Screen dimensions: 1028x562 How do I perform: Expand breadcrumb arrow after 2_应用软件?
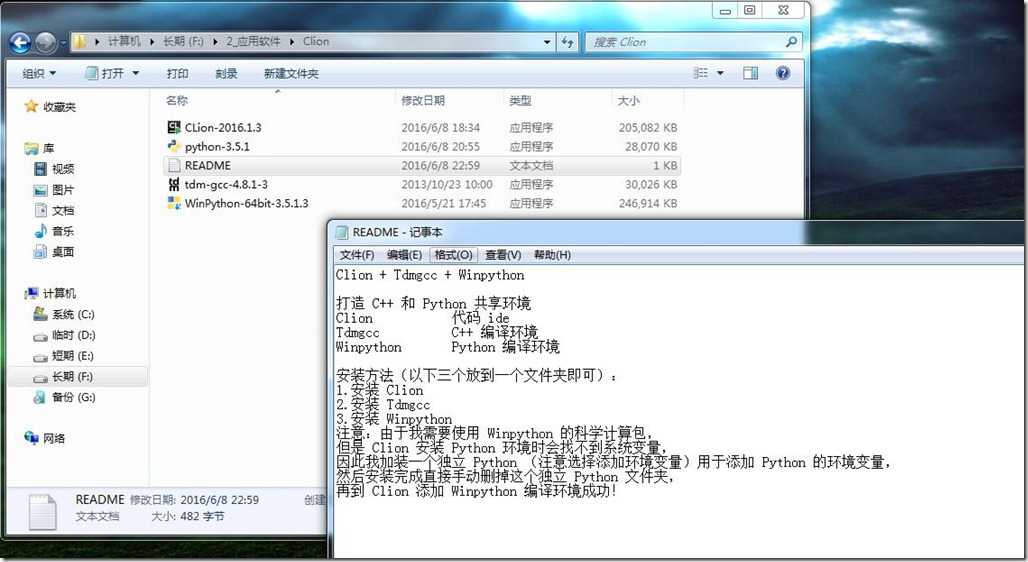tap(292, 42)
